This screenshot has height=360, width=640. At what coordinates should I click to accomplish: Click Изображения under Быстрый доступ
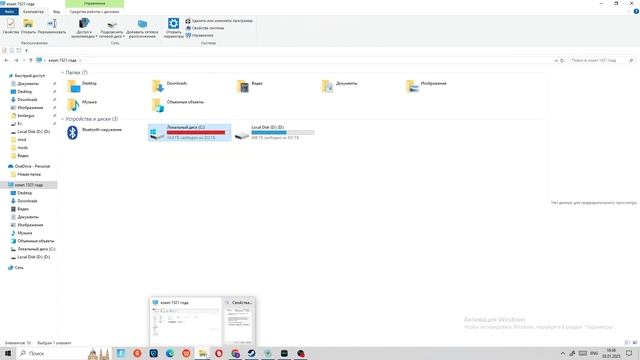(30, 108)
